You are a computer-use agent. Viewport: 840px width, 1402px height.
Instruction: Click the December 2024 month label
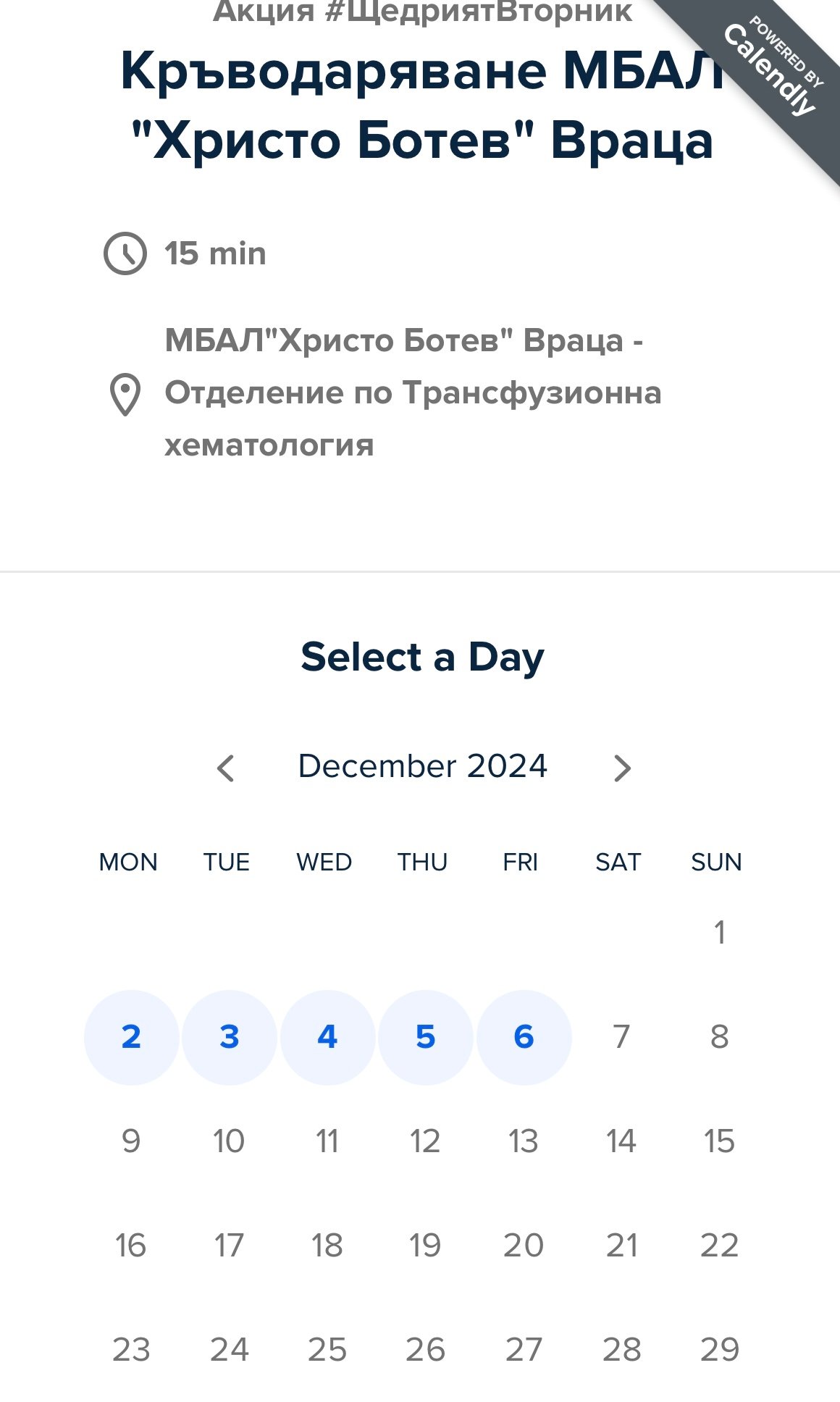[x=423, y=766]
